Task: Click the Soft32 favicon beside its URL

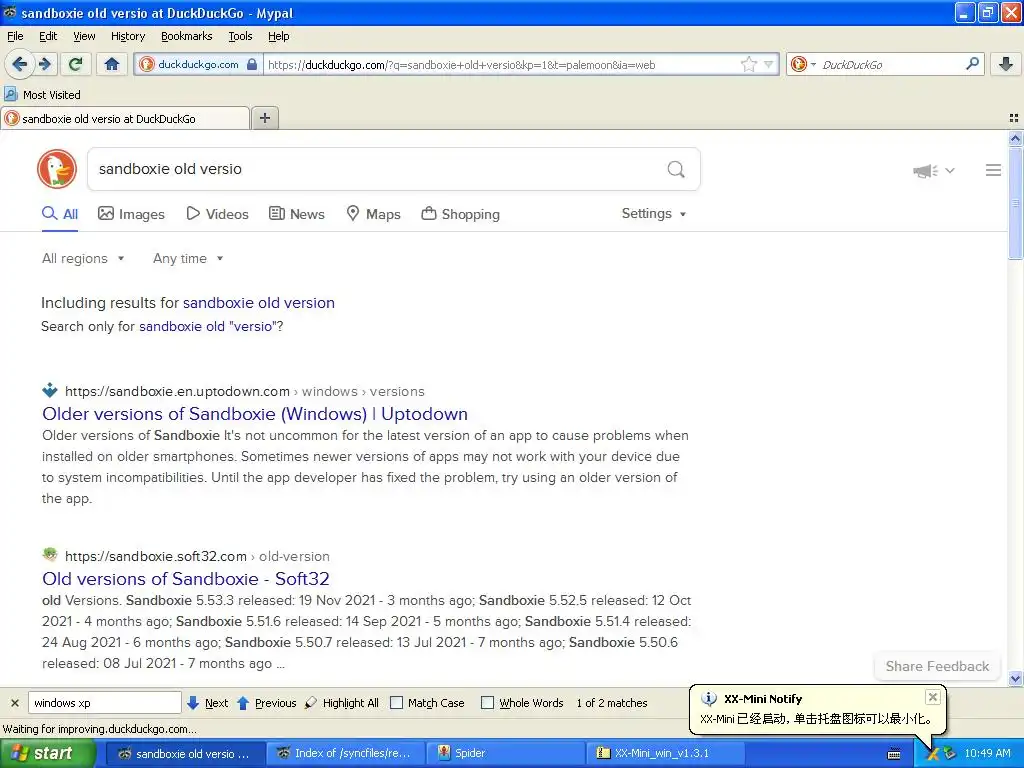Action: [50, 555]
